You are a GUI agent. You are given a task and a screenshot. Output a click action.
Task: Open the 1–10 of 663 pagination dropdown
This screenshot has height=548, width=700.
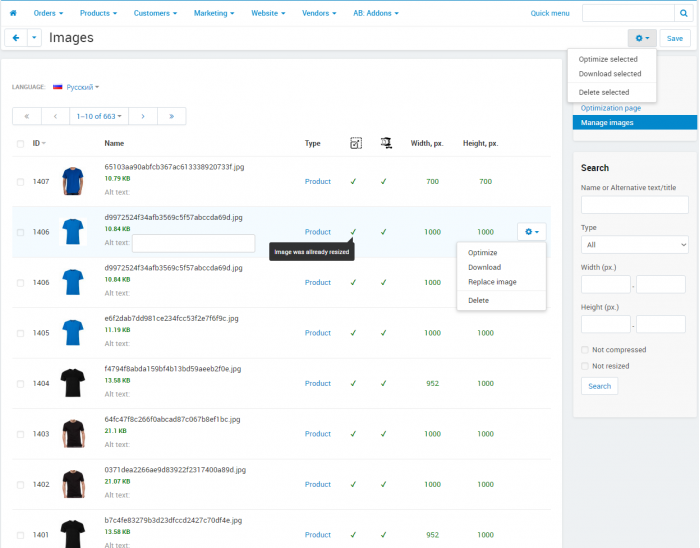point(99,116)
